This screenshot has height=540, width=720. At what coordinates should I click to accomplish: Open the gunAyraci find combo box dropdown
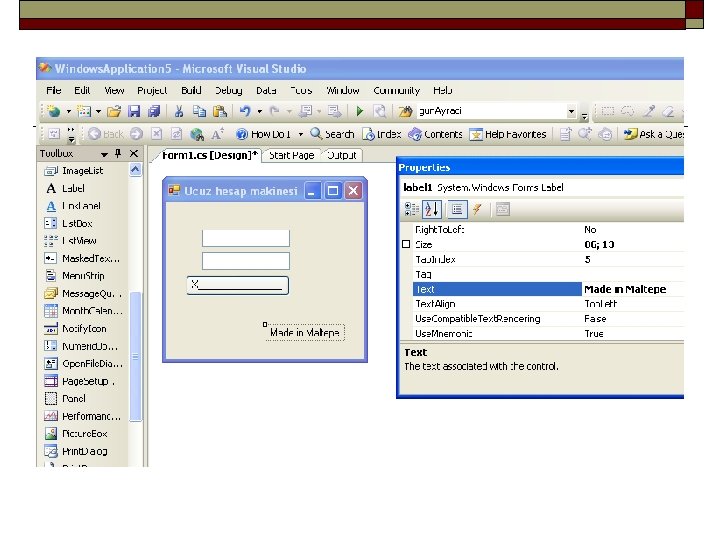[x=571, y=111]
